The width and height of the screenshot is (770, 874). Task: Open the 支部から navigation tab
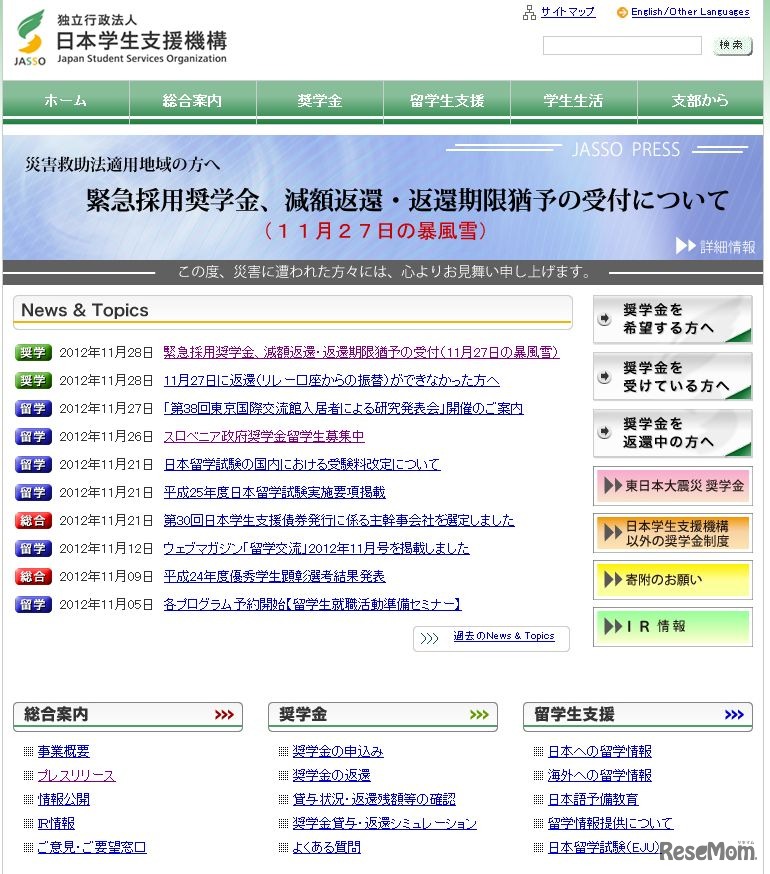pyautogui.click(x=700, y=101)
